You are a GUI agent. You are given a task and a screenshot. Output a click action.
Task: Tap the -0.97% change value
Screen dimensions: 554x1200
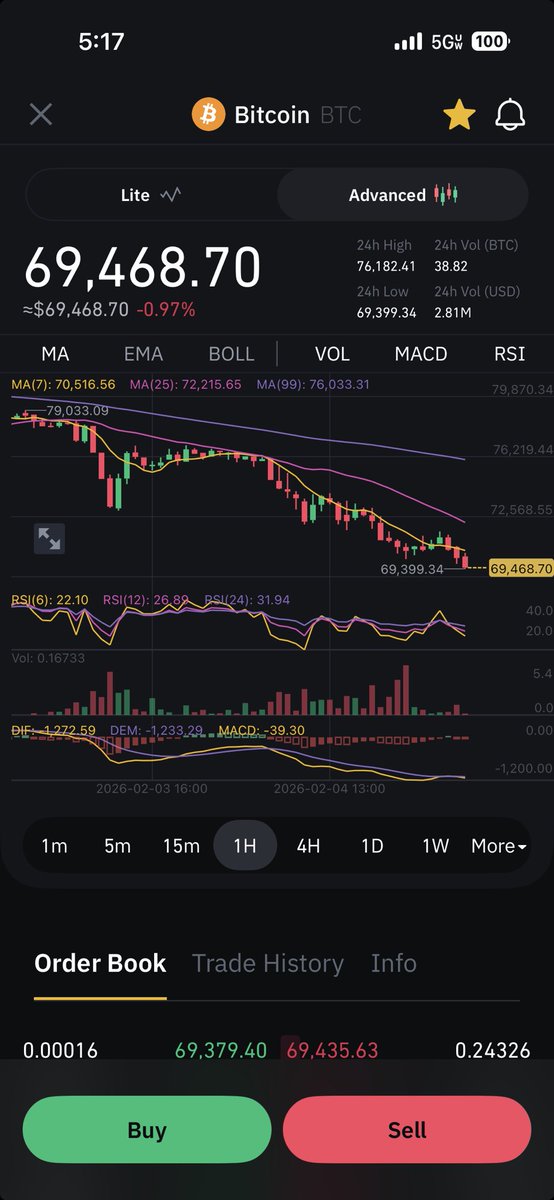(x=166, y=309)
